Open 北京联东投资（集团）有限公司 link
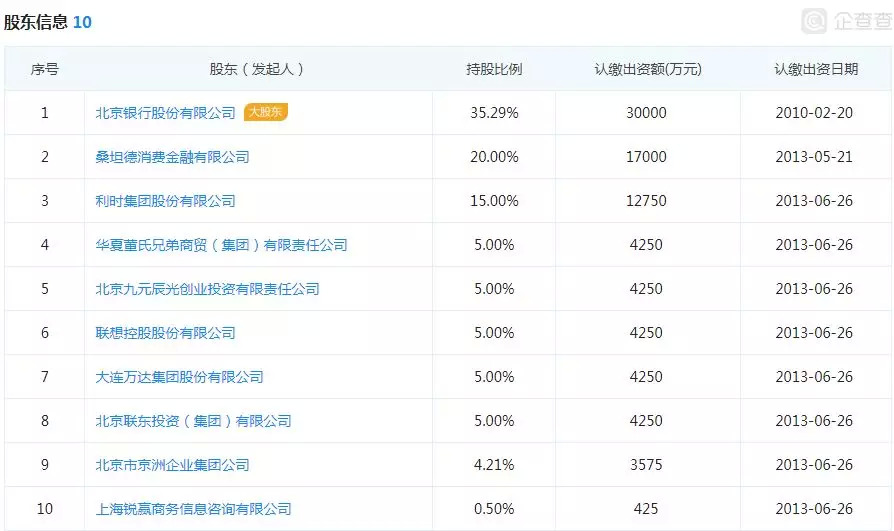 [193, 421]
